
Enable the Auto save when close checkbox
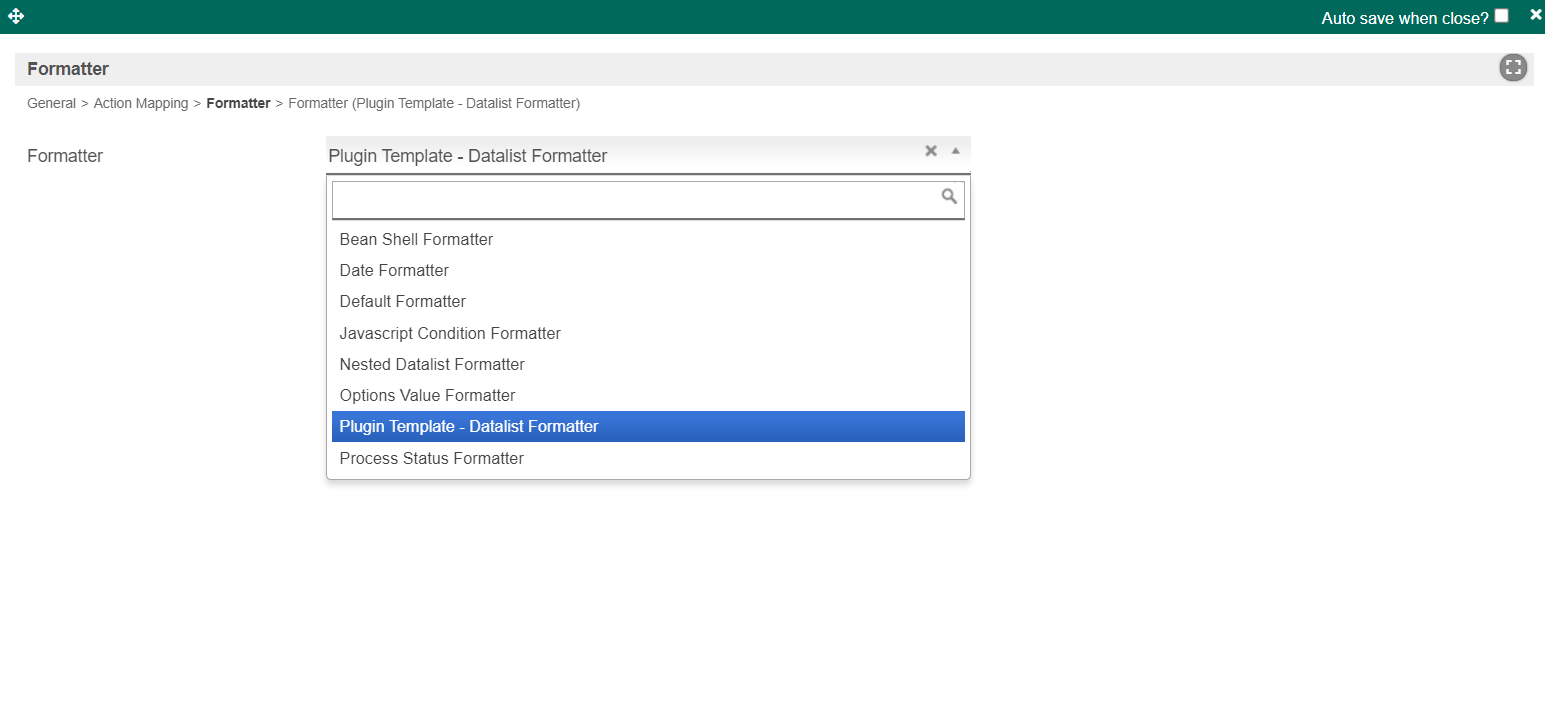point(1501,16)
